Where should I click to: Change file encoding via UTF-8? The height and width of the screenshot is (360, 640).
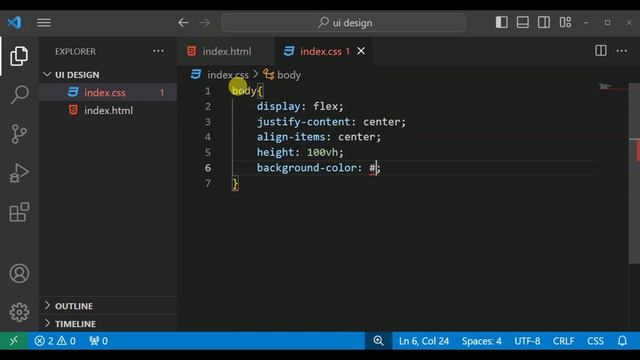coord(527,341)
